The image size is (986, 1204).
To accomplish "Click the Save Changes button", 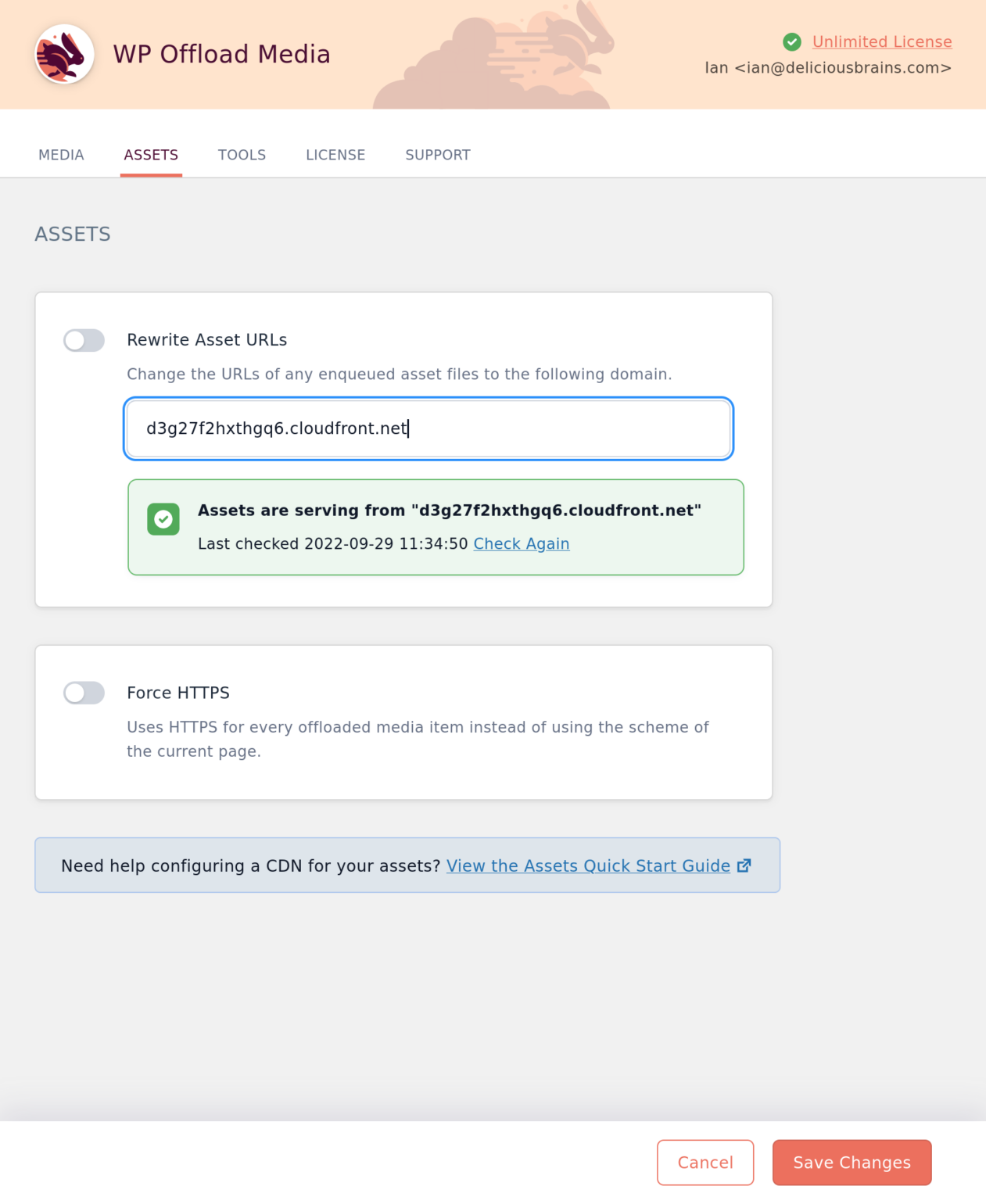I will pos(852,1163).
